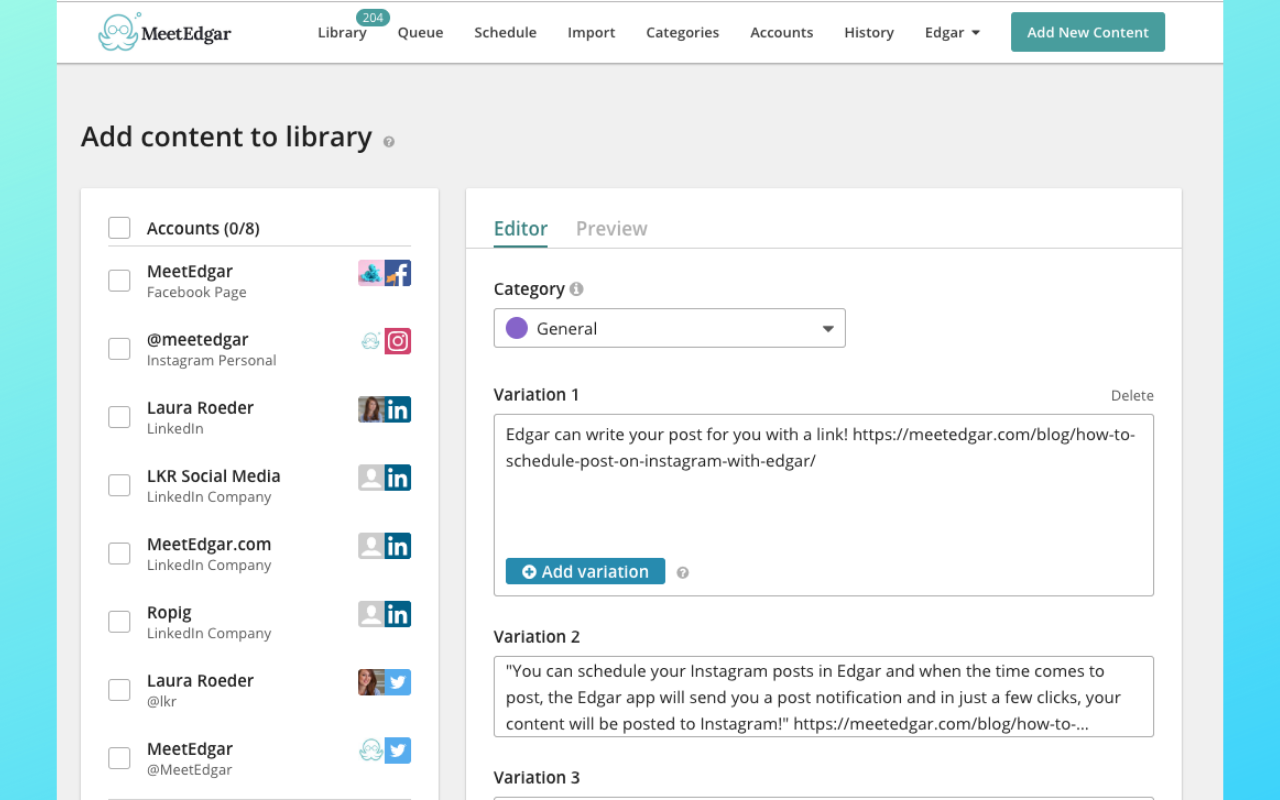Click Twitter icon for Laura Roeder @lkr
Screen dimensions: 1280x800
pos(398,682)
